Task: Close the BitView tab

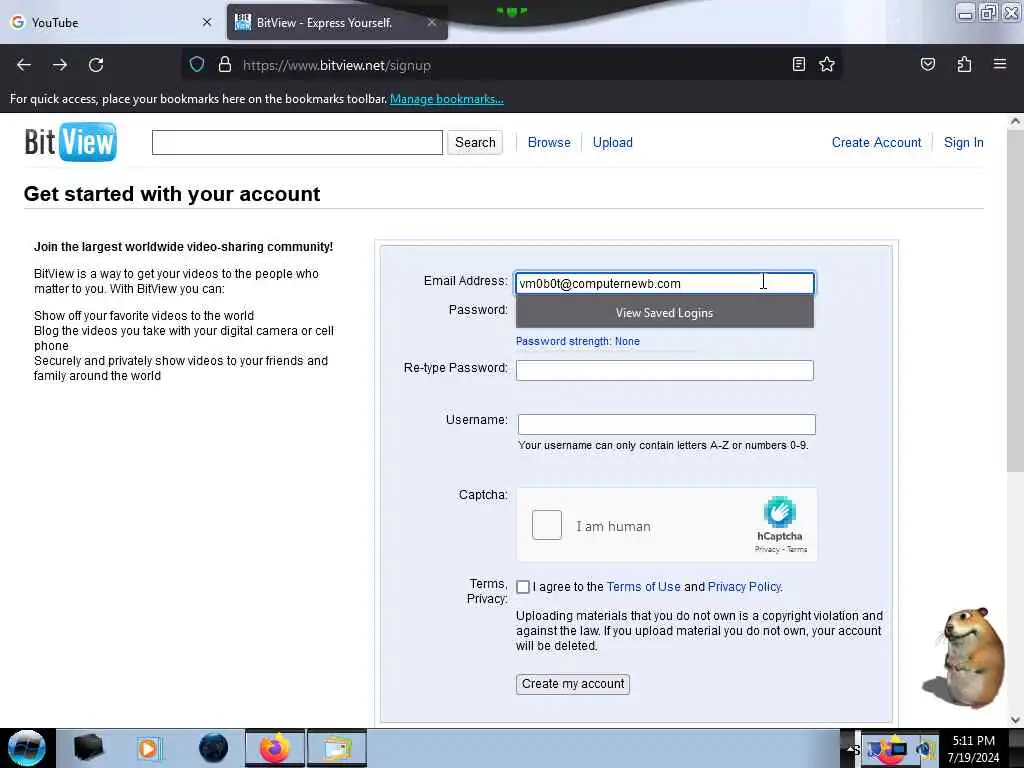Action: pyautogui.click(x=432, y=22)
